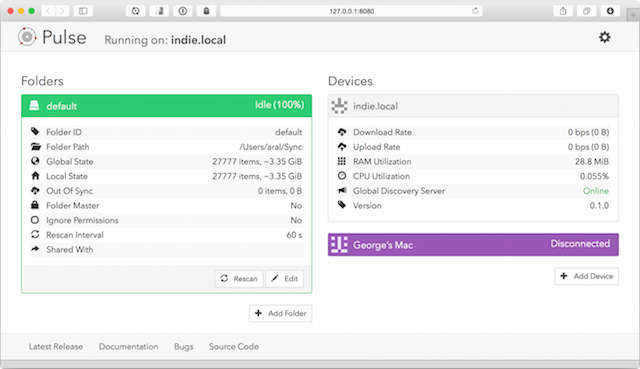640x369 pixels.
Task: Reload the page in the address bar
Action: 475,11
